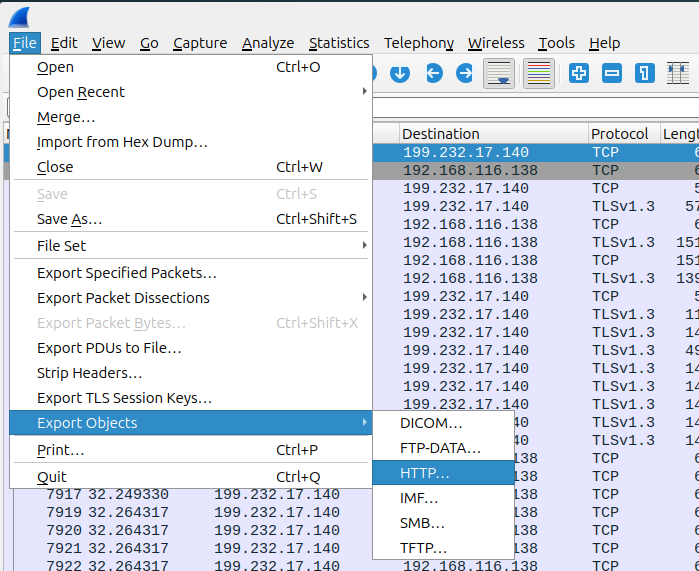Open the Help menu
The height and width of the screenshot is (571, 699).
click(x=604, y=43)
